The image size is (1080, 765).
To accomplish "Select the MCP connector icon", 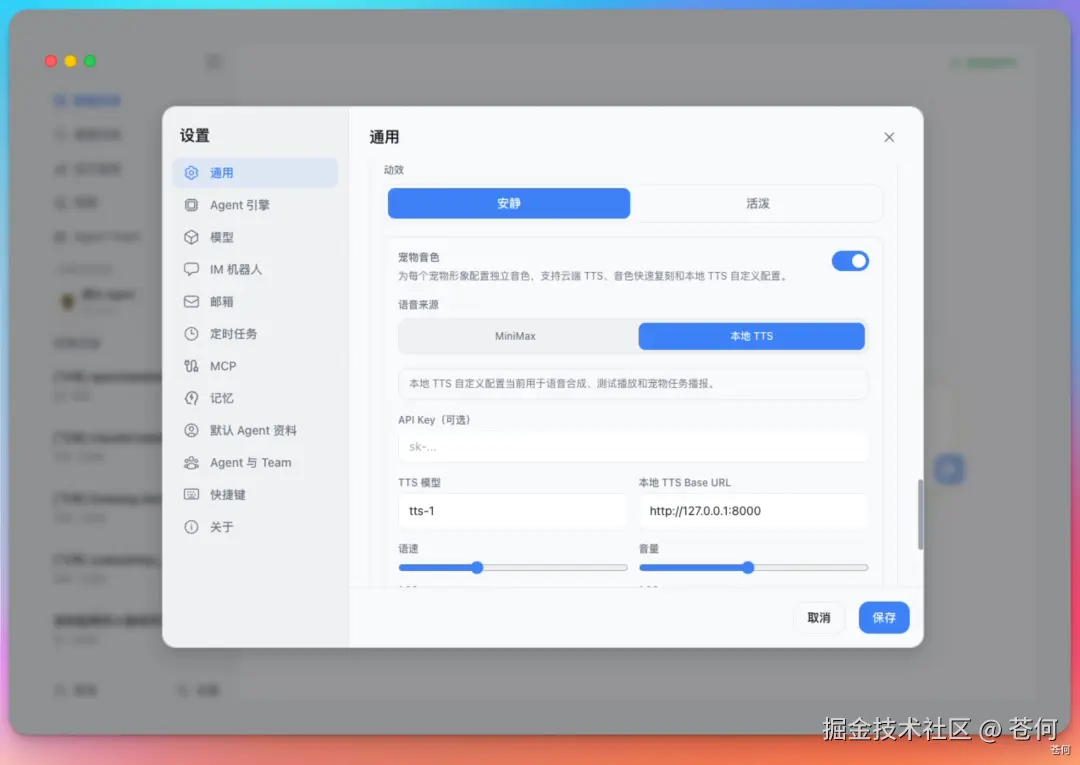I will 191,366.
